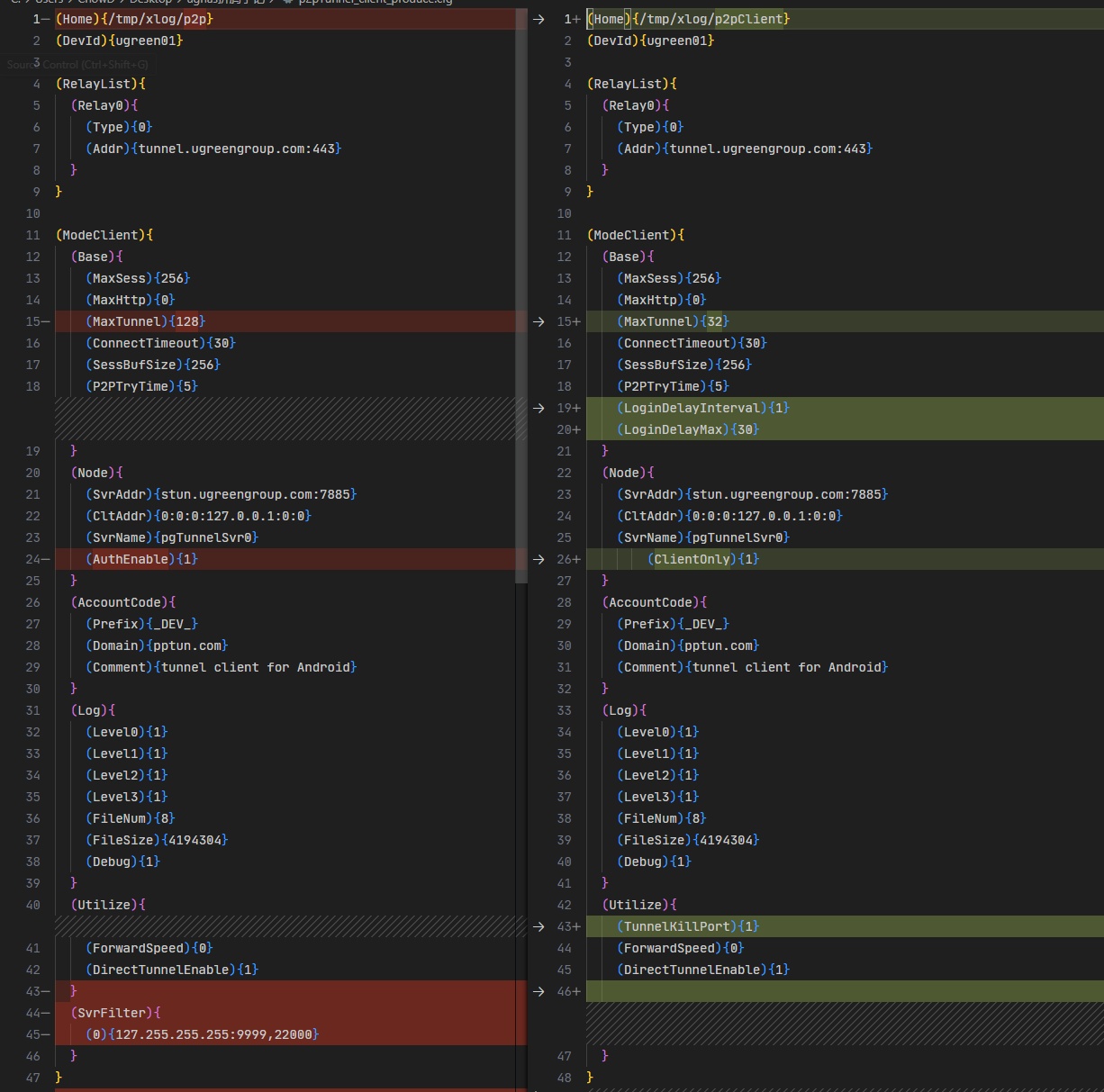Click the arrow next to the ClientOnly line
The image size is (1104, 1092).
click(538, 559)
